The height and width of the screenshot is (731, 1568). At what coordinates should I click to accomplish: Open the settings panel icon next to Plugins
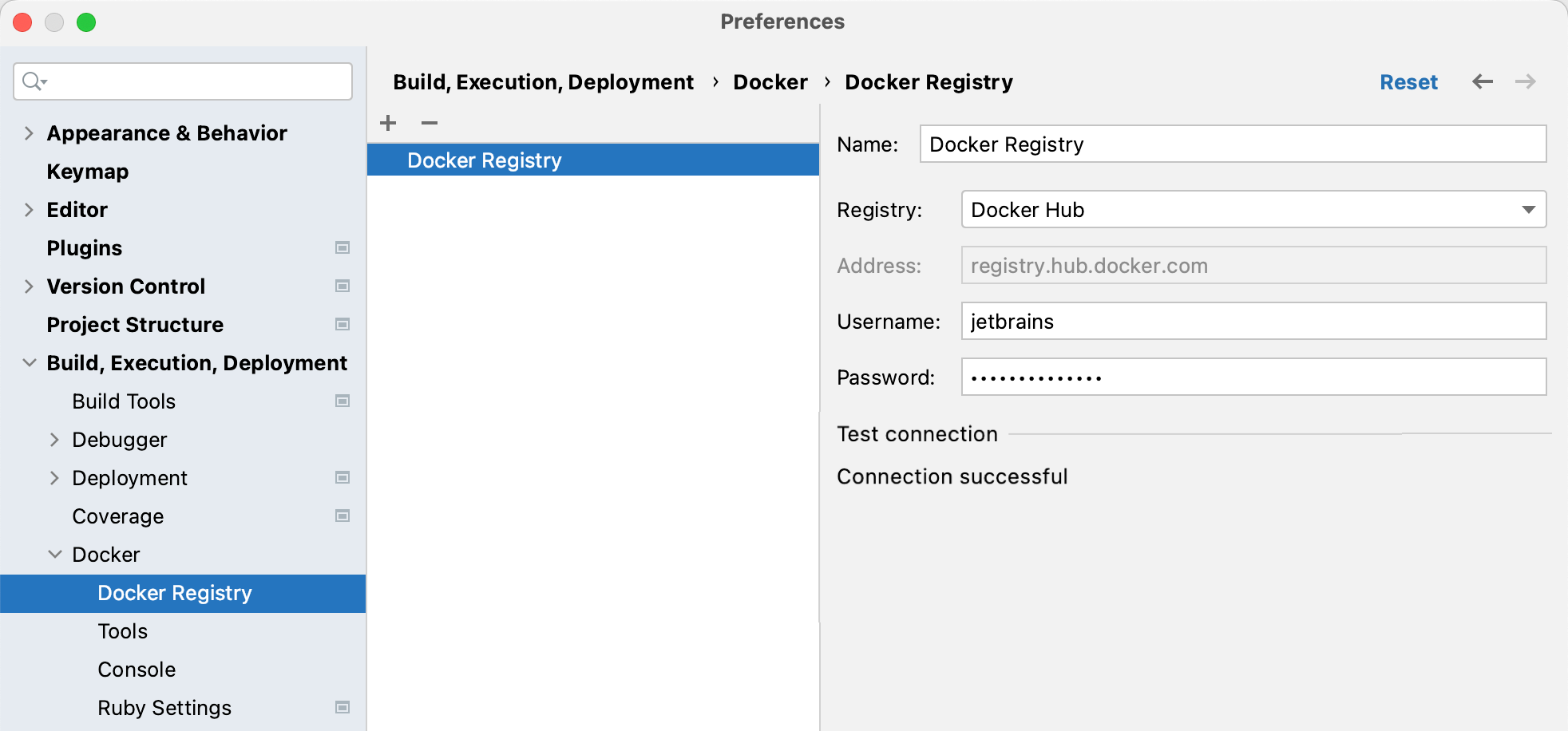(x=343, y=247)
